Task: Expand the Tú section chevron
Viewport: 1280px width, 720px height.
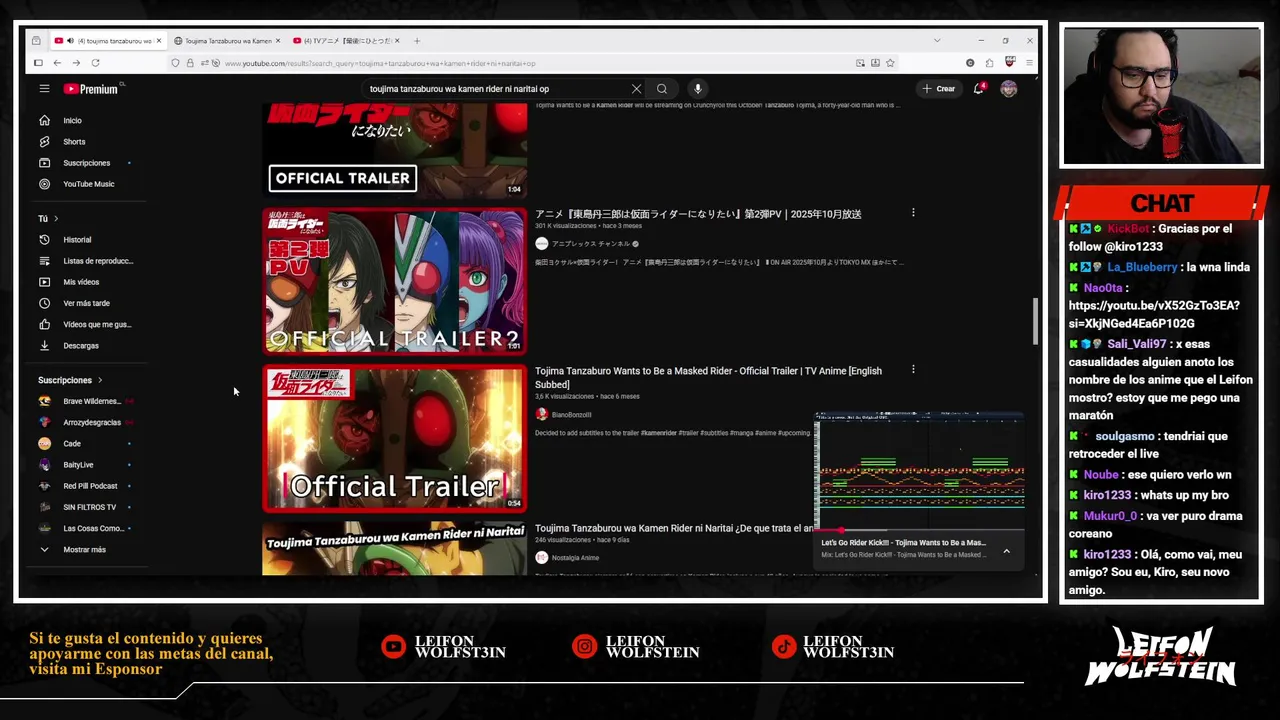Action: (56, 218)
